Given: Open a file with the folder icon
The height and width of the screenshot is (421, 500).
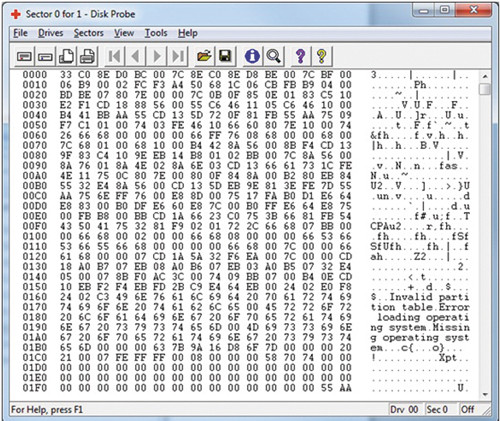Looking at the screenshot, I should 204,56.
